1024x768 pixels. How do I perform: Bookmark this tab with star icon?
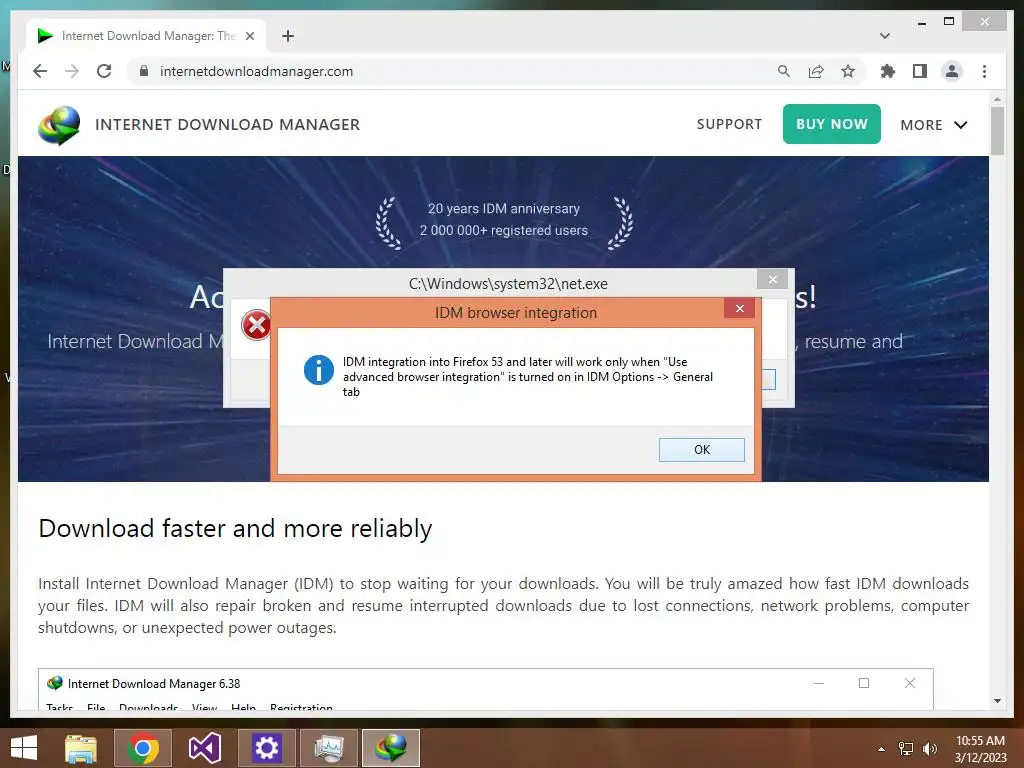[x=848, y=71]
